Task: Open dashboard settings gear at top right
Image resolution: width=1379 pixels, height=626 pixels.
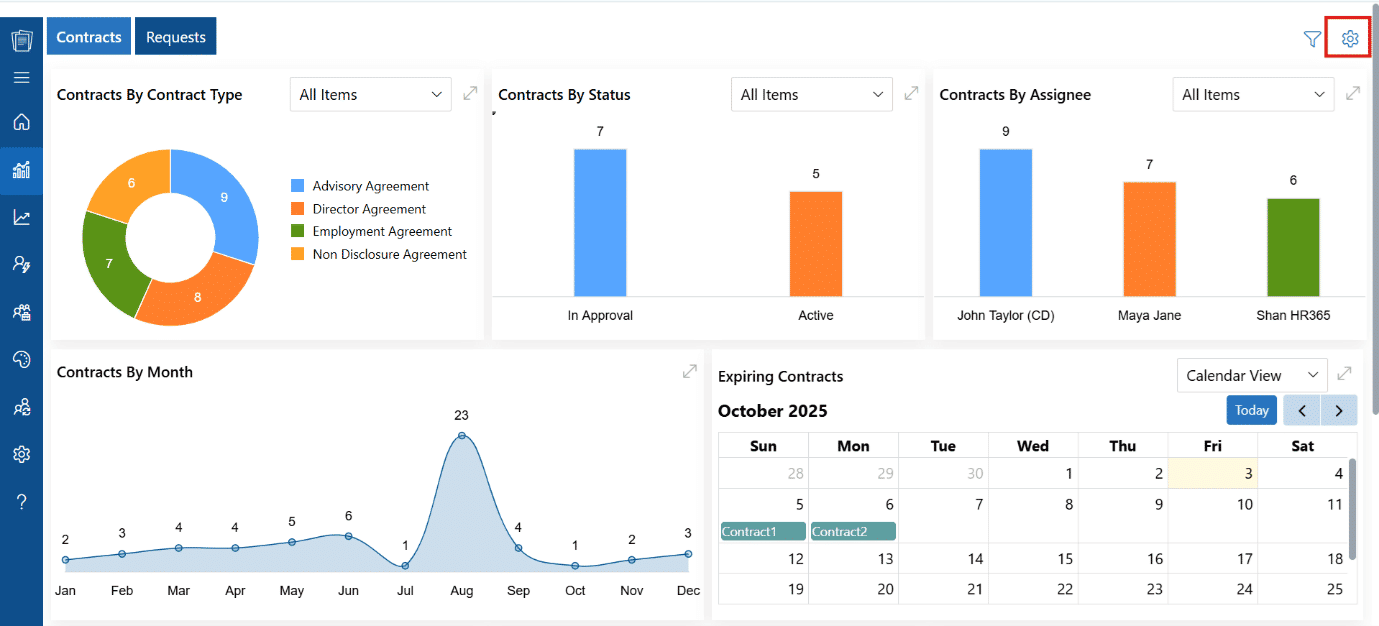Action: 1350,39
